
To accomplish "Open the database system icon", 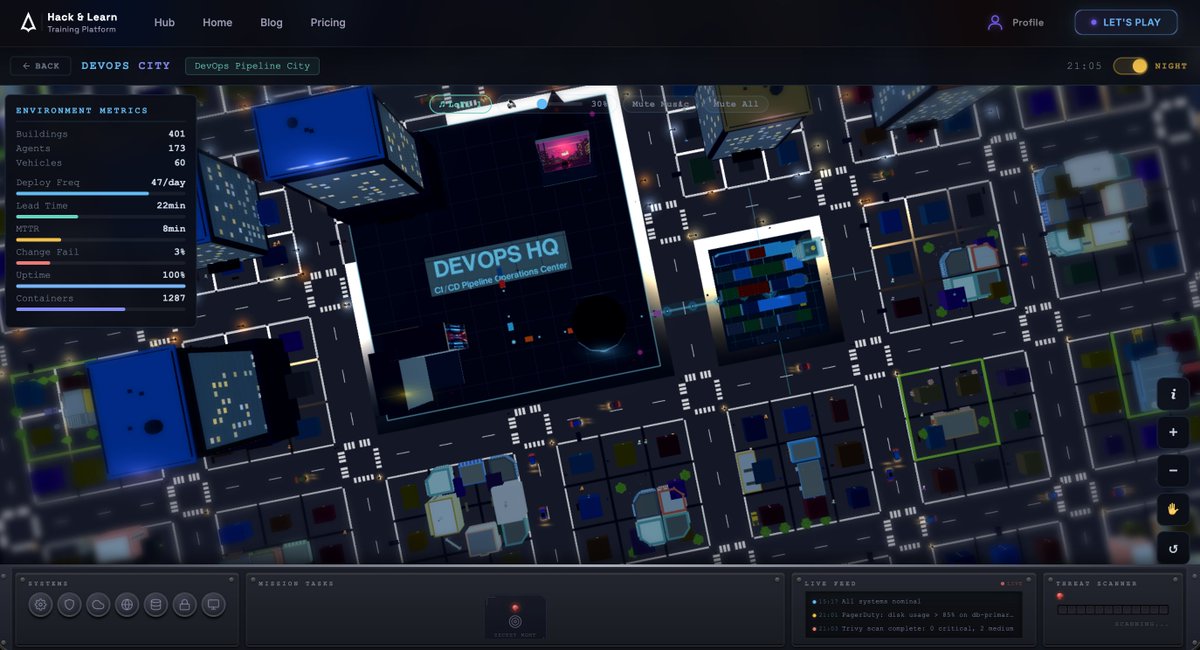I will click(x=155, y=604).
